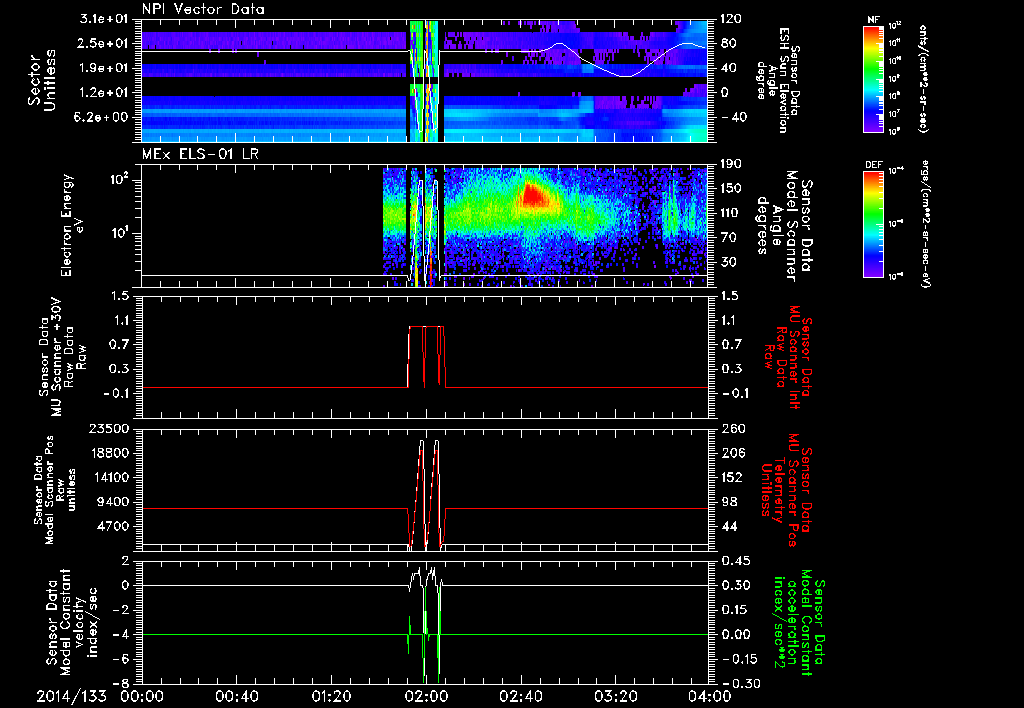Click the "44" telemetry tick label
Image resolution: width=1024 pixels, height=708 pixels.
(x=727, y=526)
